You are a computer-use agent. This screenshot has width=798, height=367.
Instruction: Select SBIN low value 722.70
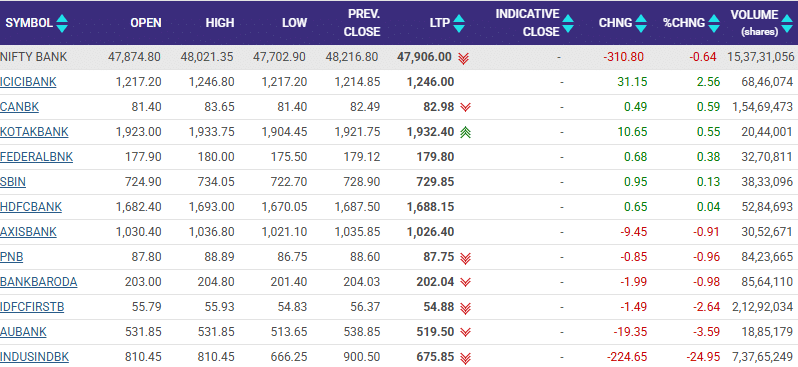click(x=289, y=182)
